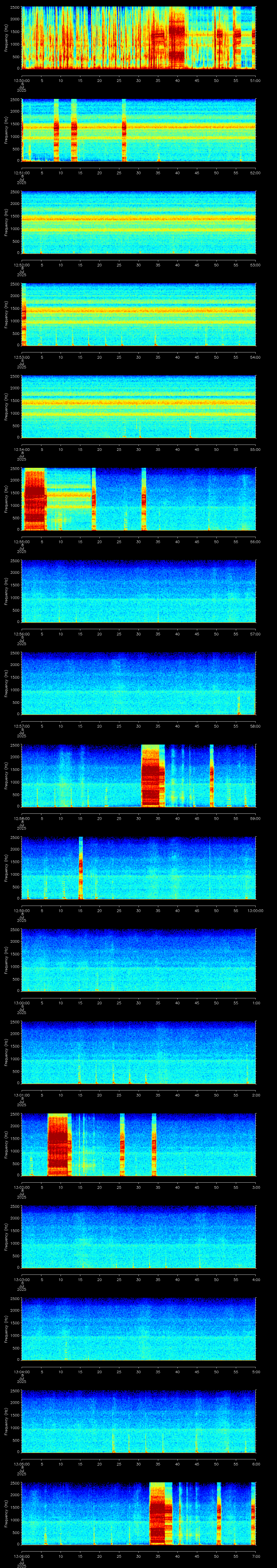This screenshot has height=1568, width=277.
Task: Click the 12:51:00 time axis label
Action: tap(22, 173)
